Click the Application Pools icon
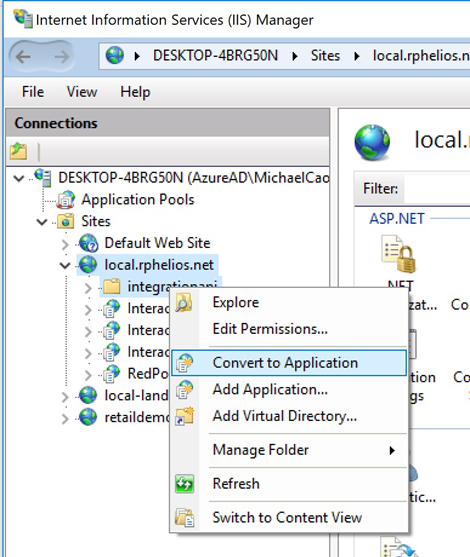 (x=66, y=199)
